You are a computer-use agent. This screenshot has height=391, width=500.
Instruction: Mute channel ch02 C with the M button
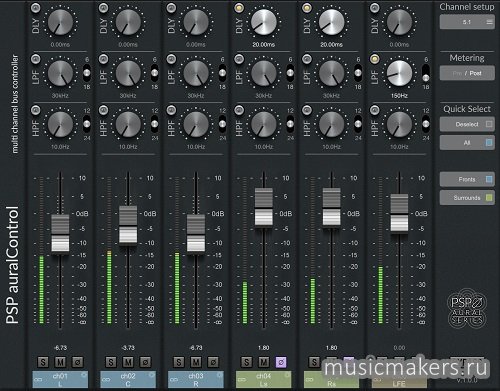pyautogui.click(x=128, y=362)
